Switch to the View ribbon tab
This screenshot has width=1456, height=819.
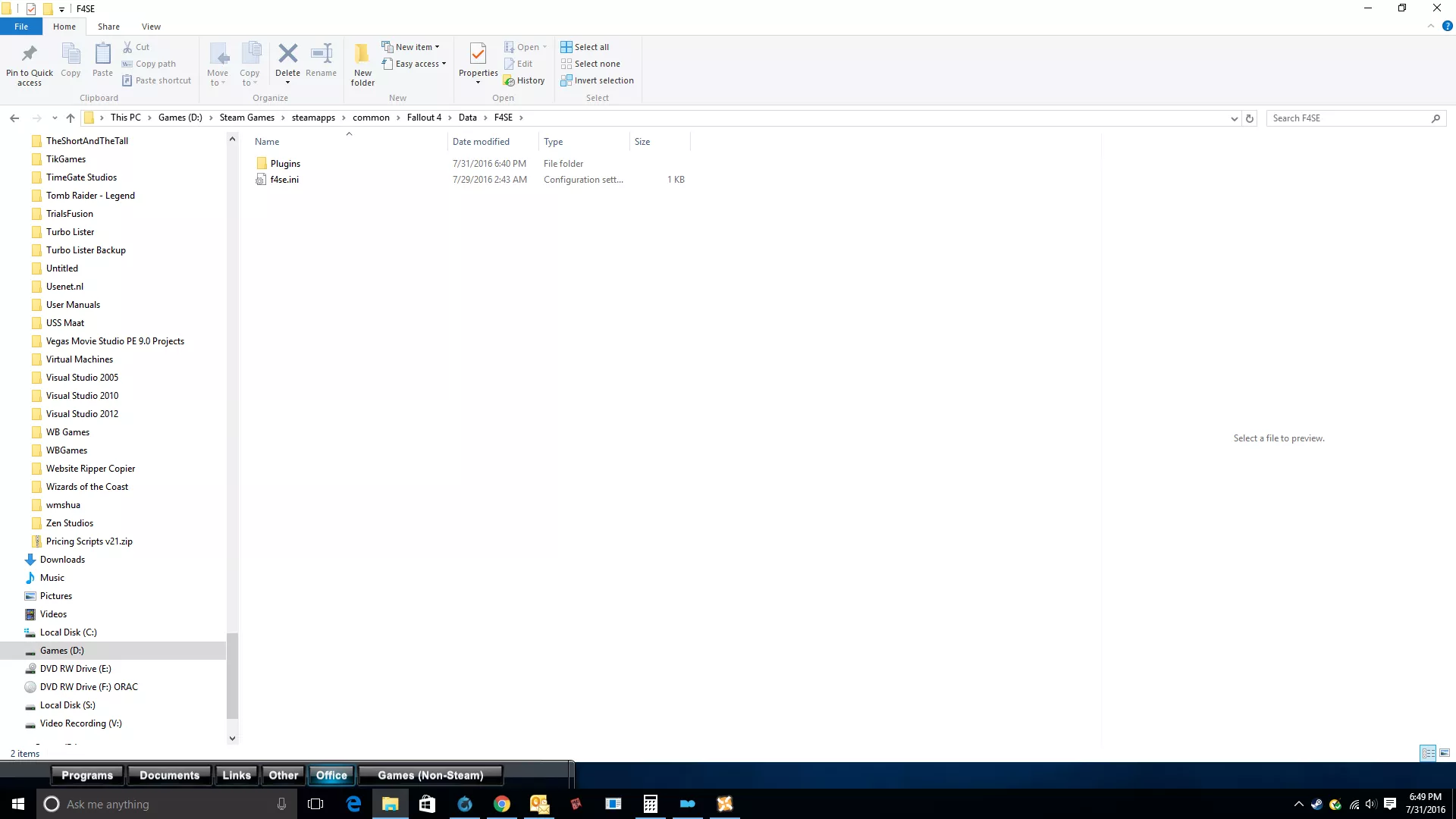pyautogui.click(x=151, y=27)
